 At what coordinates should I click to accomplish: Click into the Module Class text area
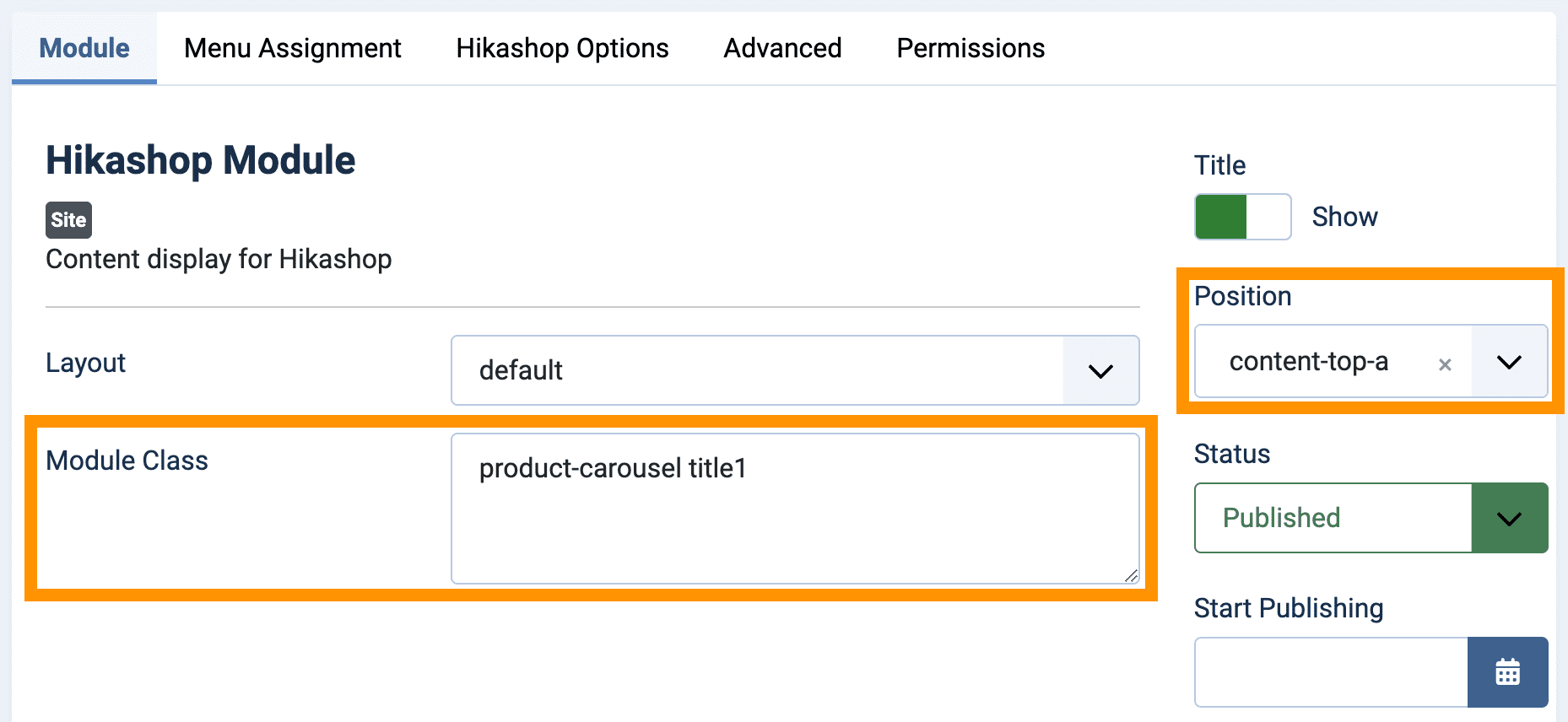click(795, 509)
